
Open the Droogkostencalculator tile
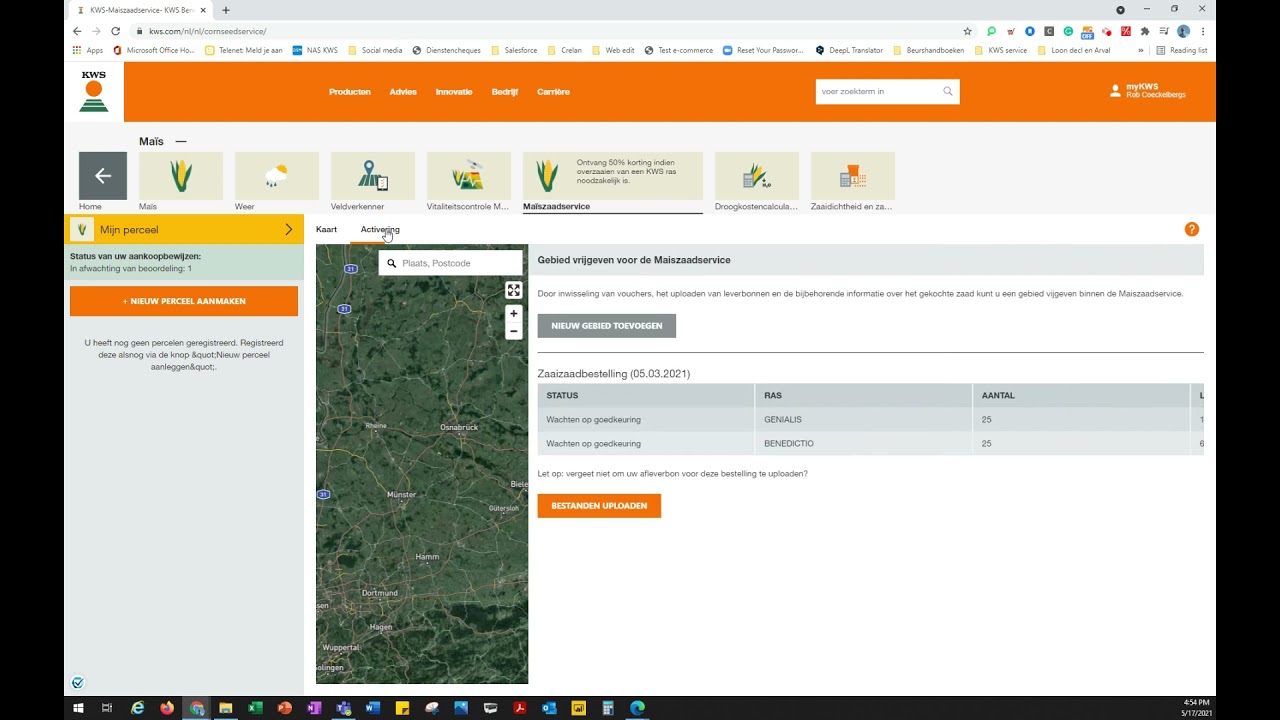[x=757, y=176]
